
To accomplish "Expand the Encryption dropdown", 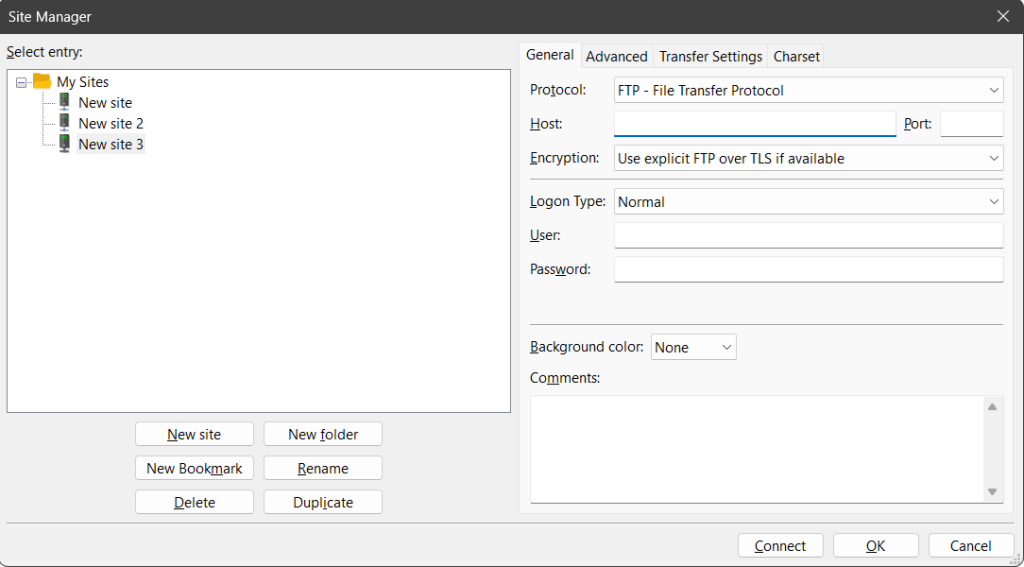I will pos(808,158).
